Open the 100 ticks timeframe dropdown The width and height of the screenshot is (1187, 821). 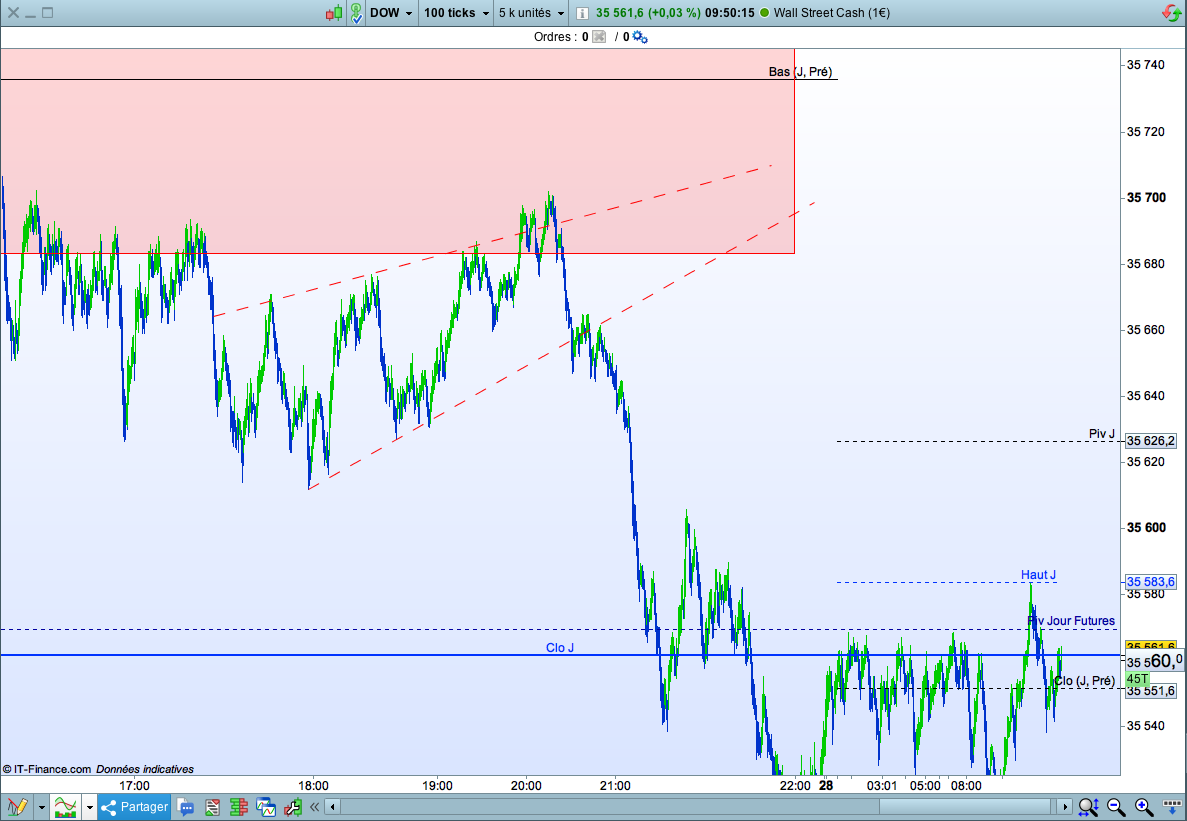[x=456, y=13]
